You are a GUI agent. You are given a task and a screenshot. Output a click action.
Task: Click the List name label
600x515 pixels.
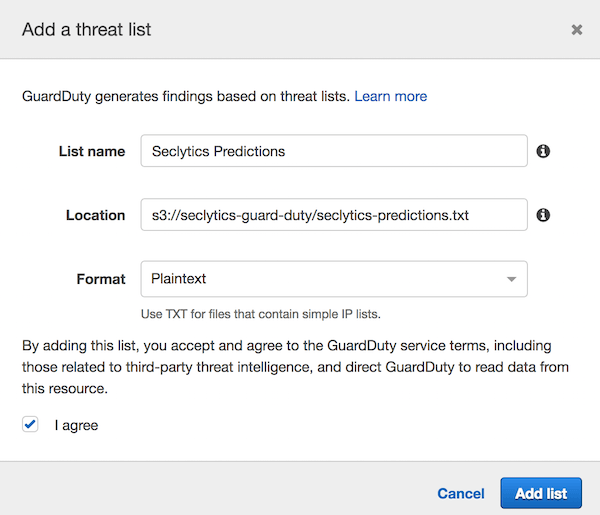point(92,152)
